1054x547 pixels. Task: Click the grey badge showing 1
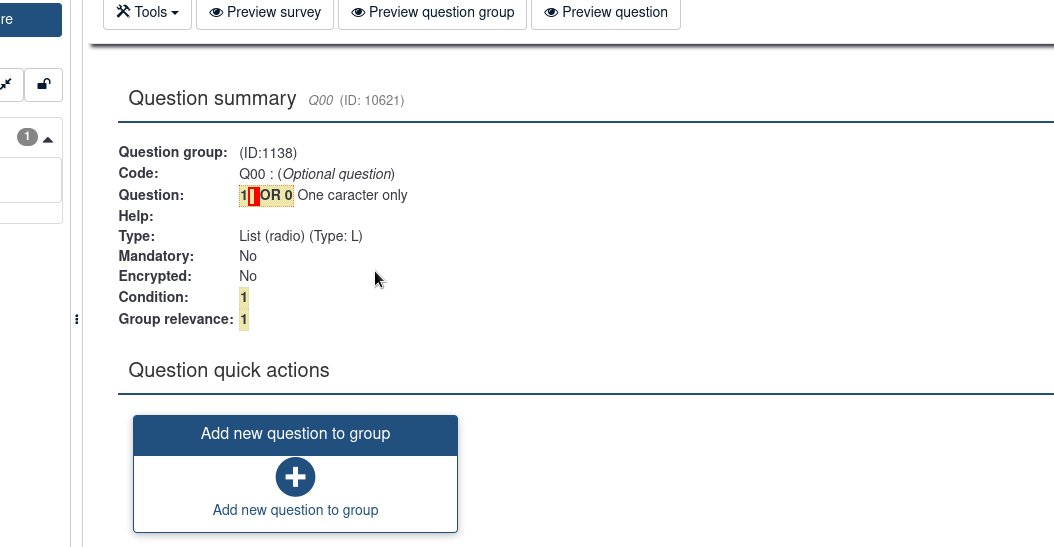pyautogui.click(x=27, y=137)
